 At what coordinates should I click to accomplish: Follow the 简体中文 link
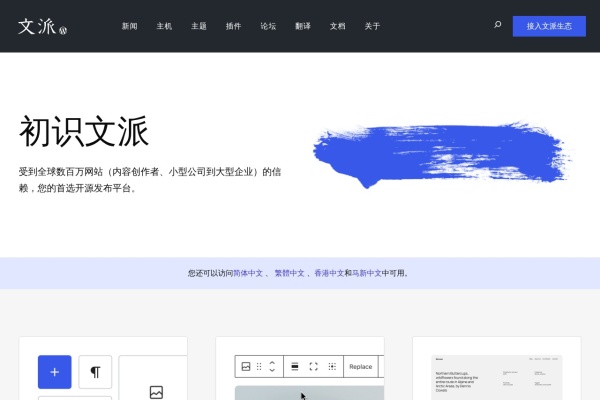coord(248,273)
